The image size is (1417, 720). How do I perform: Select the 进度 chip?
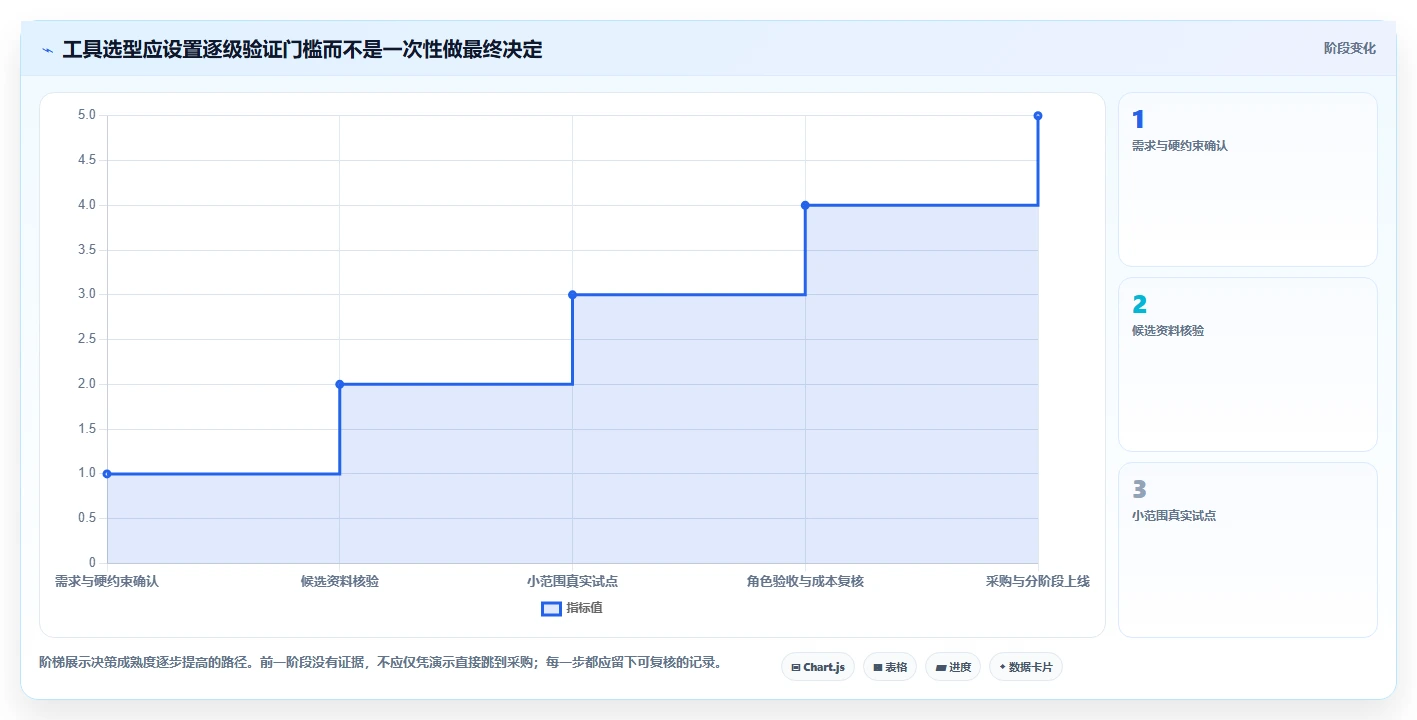click(952, 667)
